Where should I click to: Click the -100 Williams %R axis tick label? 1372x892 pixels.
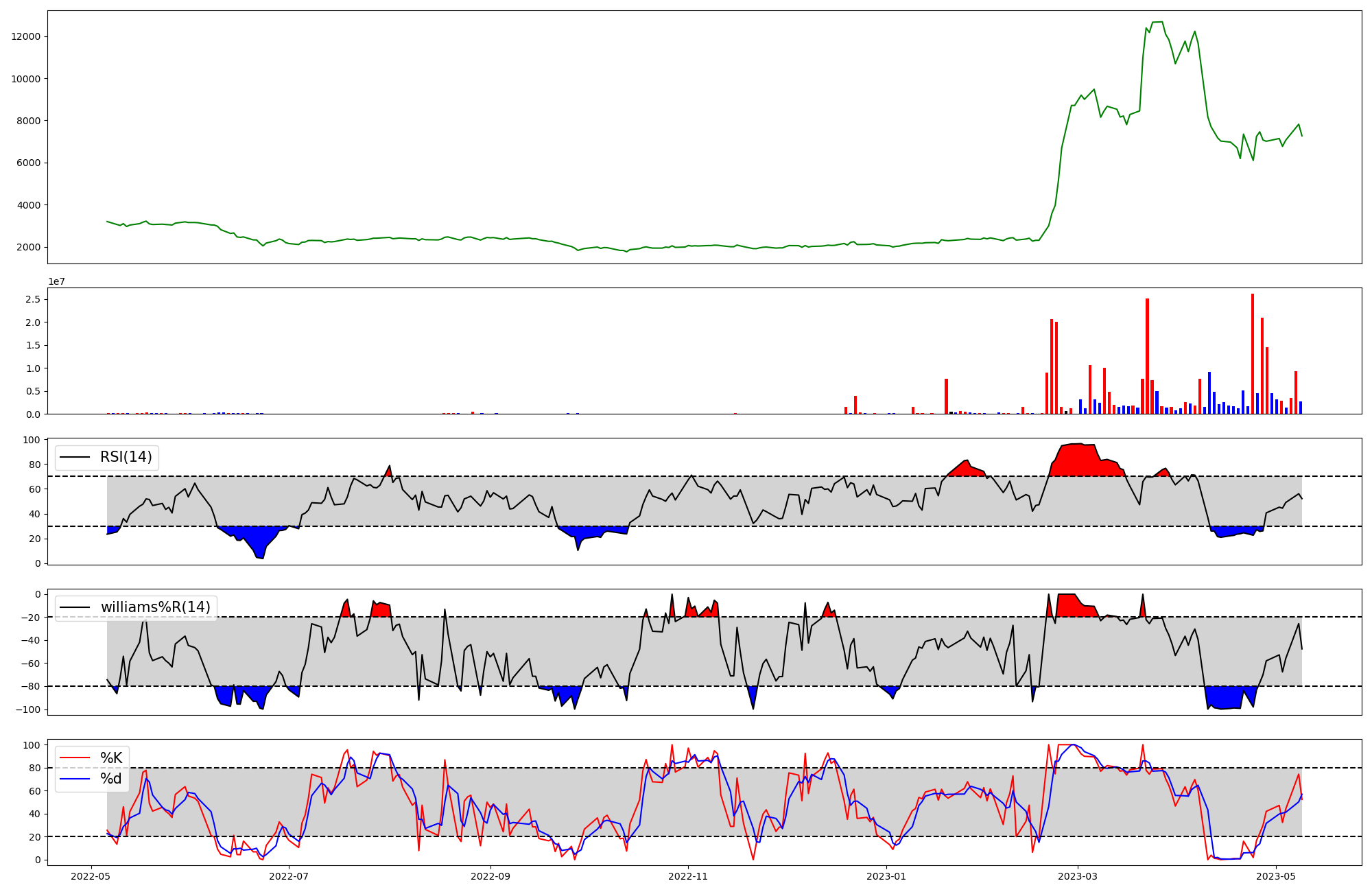click(28, 709)
